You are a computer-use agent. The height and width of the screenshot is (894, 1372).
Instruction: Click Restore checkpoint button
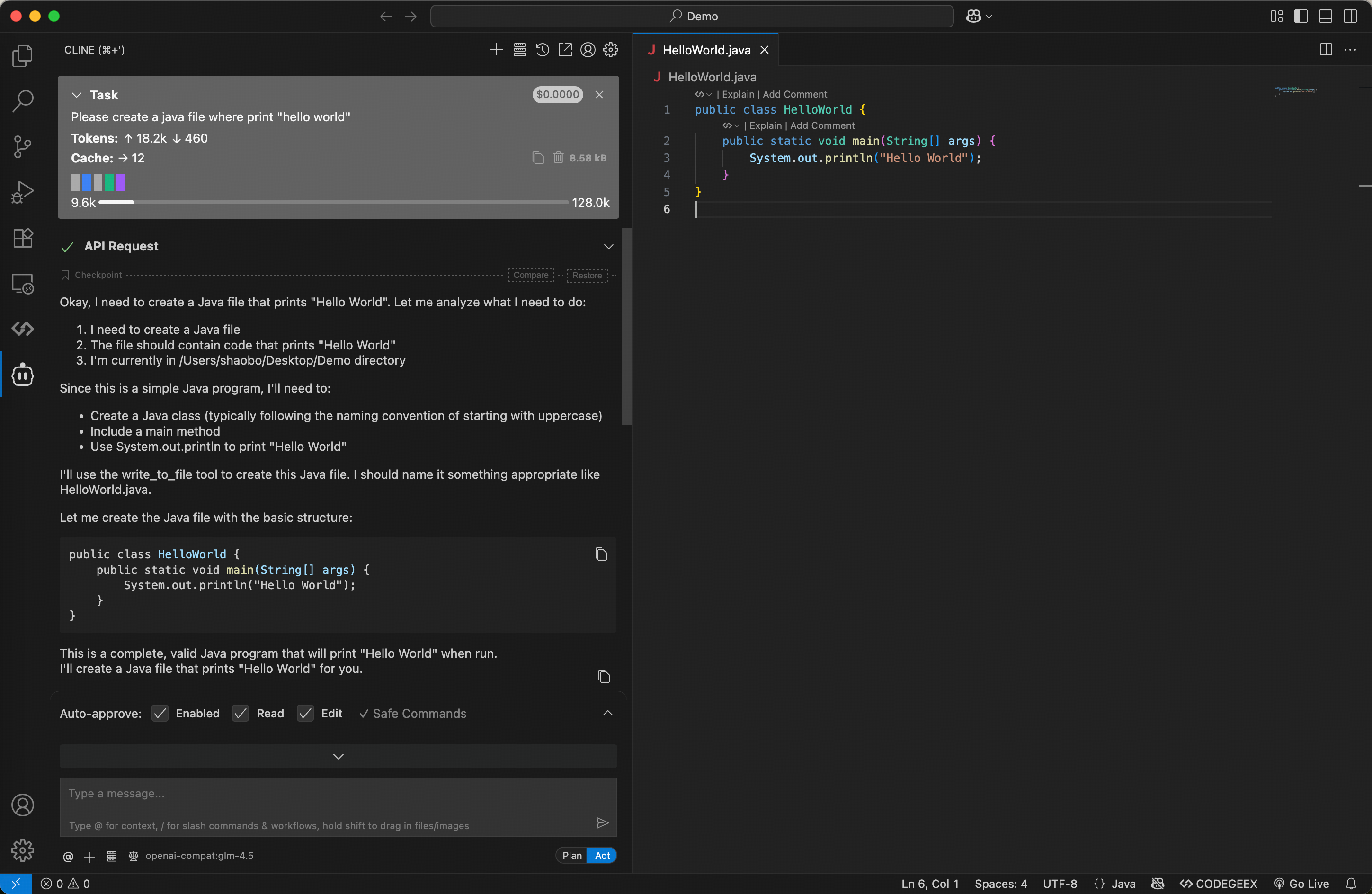tap(587, 275)
